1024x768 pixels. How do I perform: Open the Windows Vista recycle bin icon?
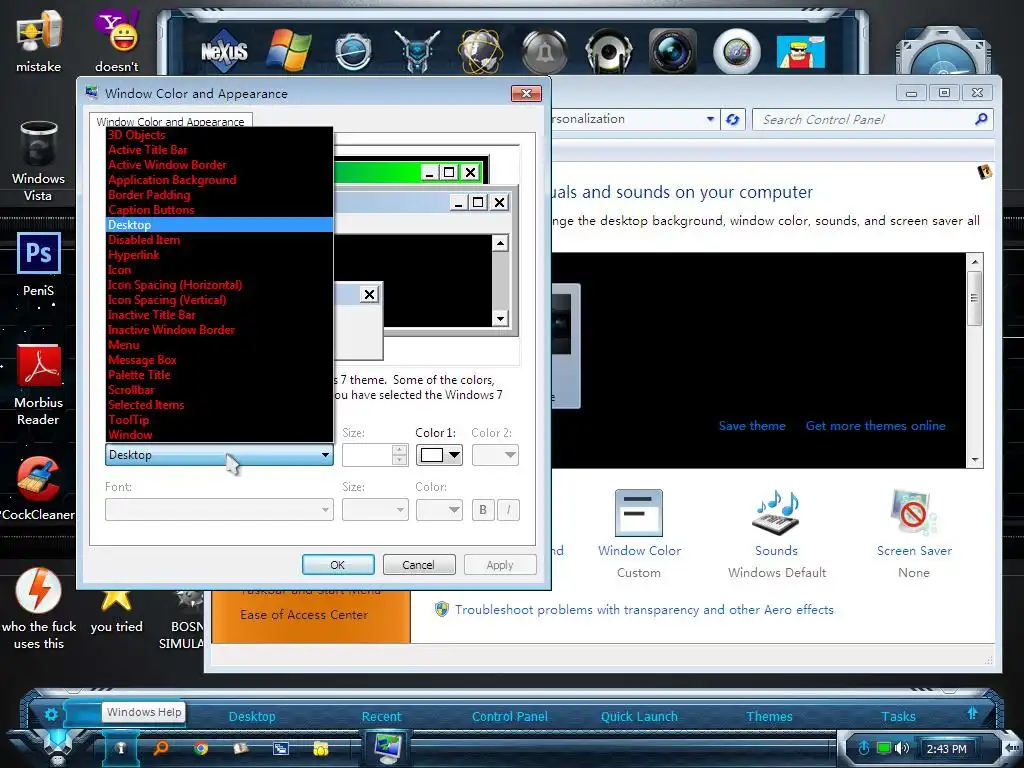coord(38,161)
